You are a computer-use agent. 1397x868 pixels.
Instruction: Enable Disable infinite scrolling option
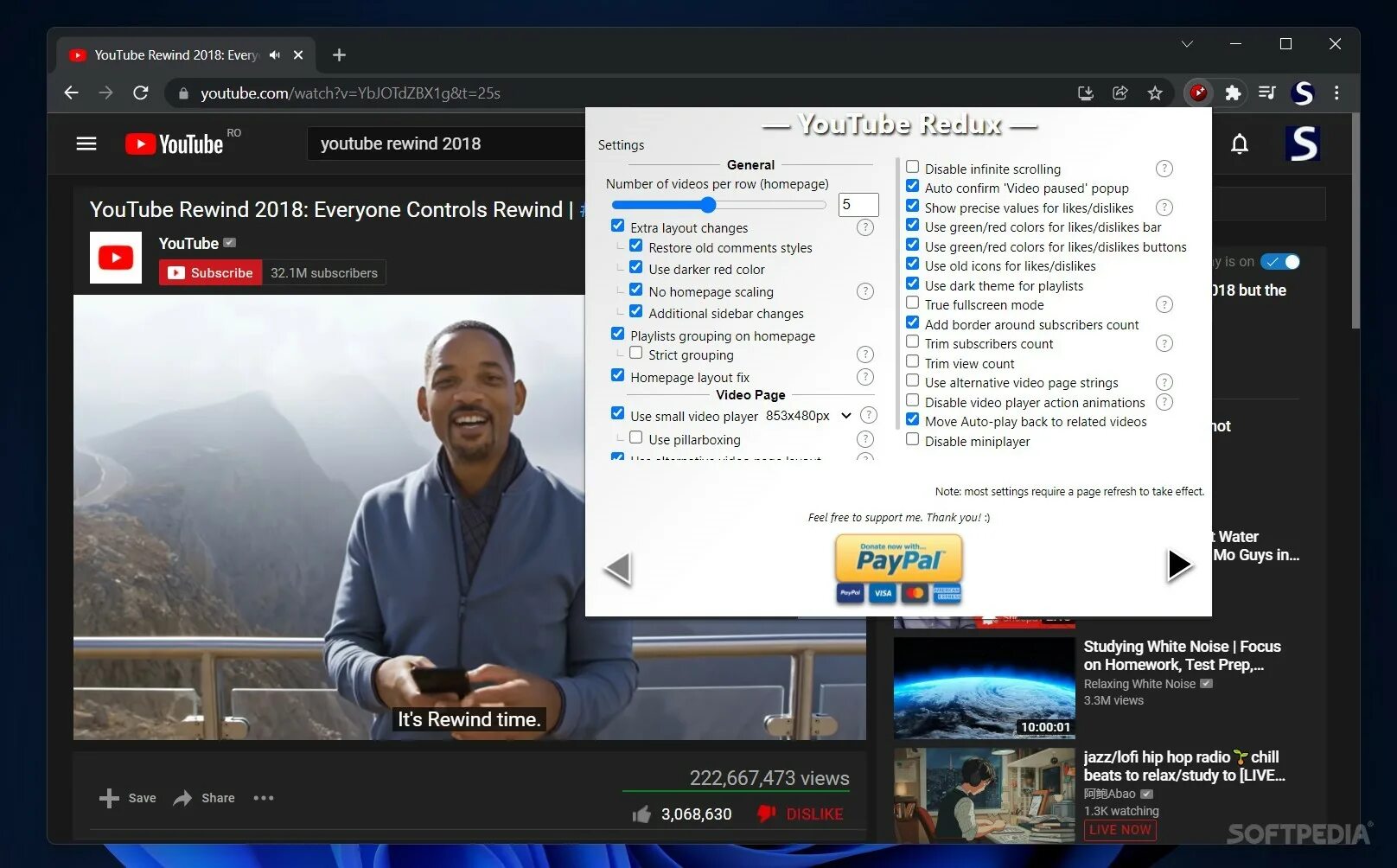[912, 167]
